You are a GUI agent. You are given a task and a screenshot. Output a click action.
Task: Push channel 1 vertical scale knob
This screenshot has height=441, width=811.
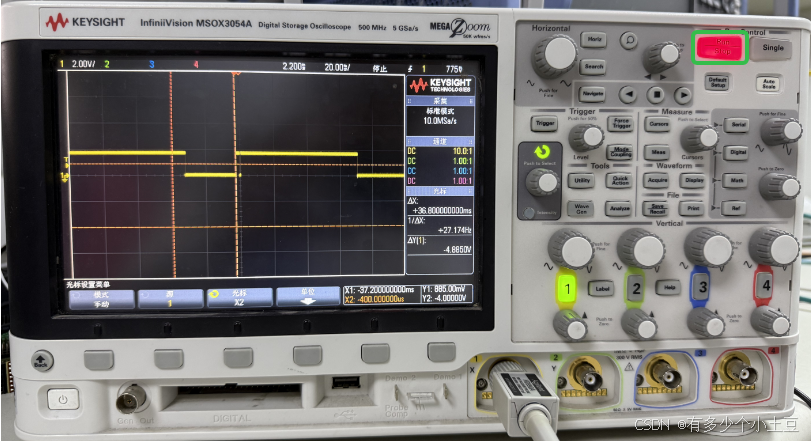572,249
